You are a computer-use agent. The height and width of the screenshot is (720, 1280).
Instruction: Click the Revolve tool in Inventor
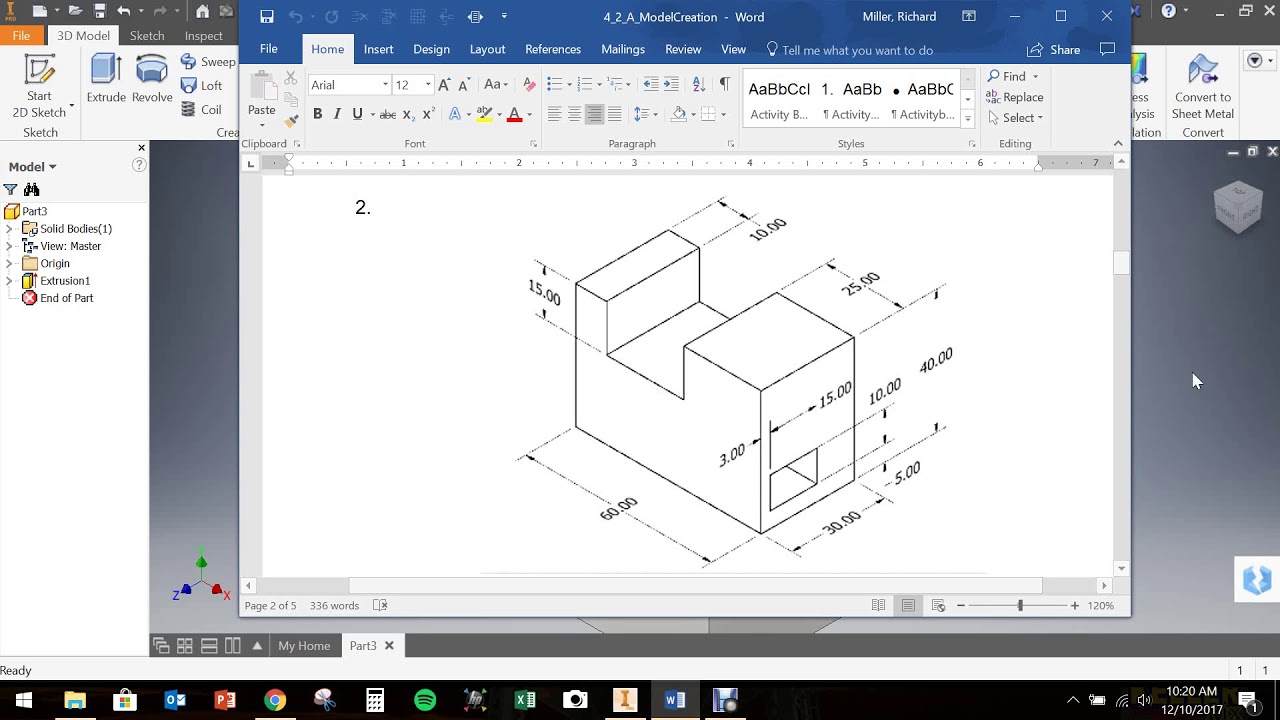[x=152, y=80]
